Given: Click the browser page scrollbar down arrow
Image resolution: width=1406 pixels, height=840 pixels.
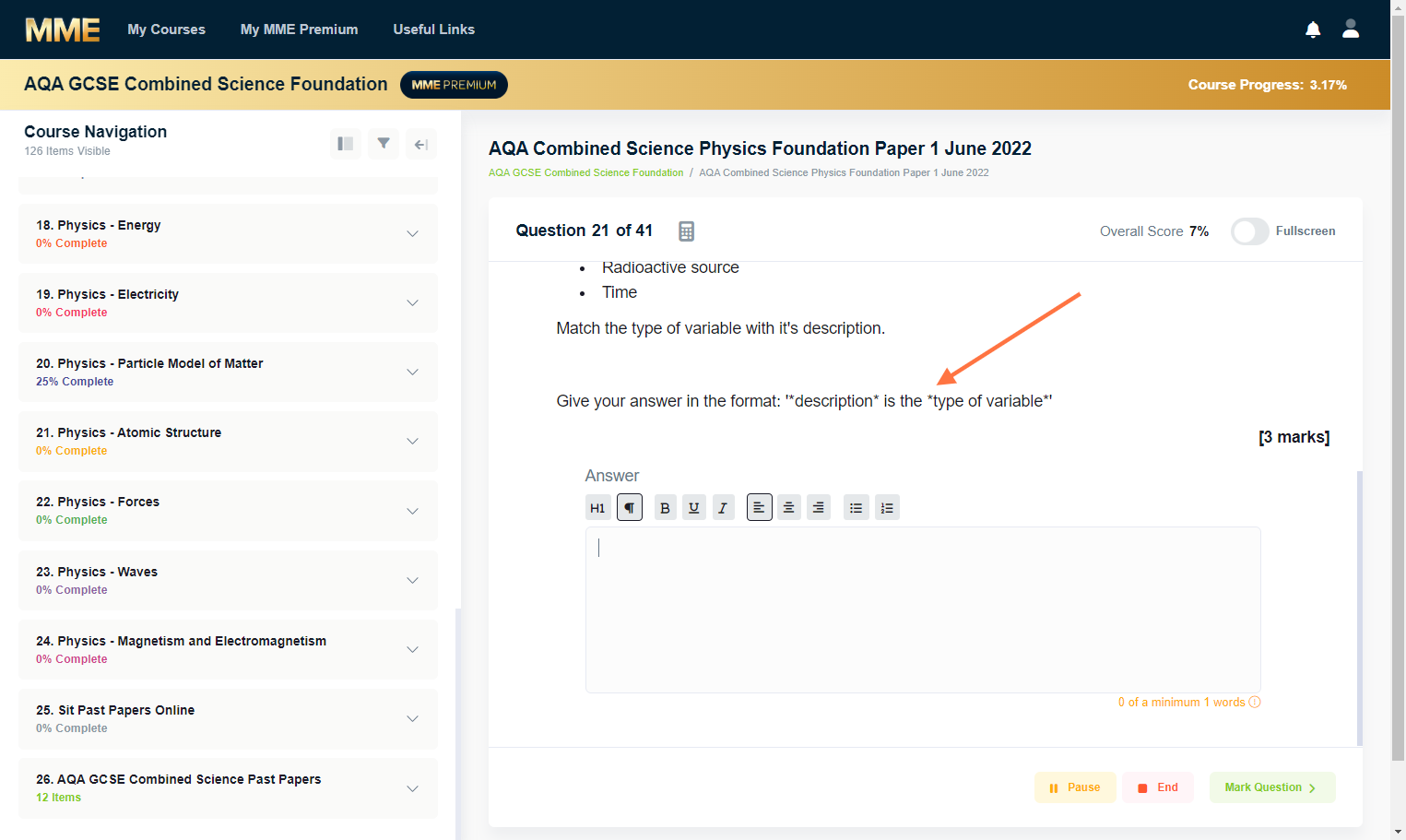Looking at the screenshot, I should (x=1398, y=832).
